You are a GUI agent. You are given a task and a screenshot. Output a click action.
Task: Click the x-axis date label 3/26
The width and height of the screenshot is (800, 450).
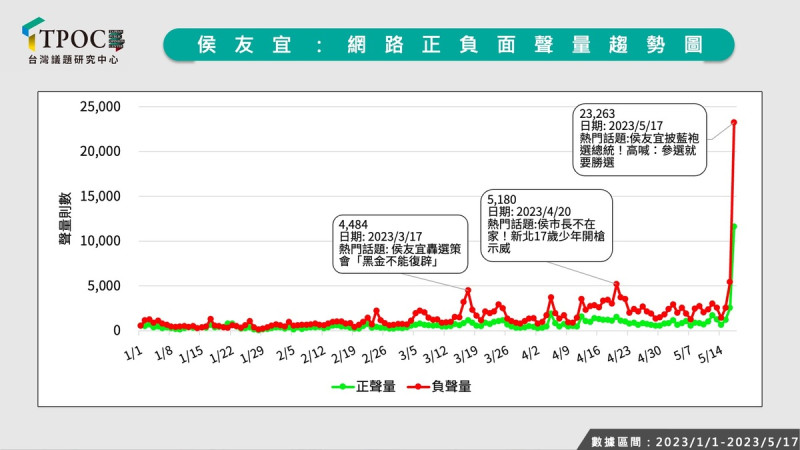[x=497, y=355]
